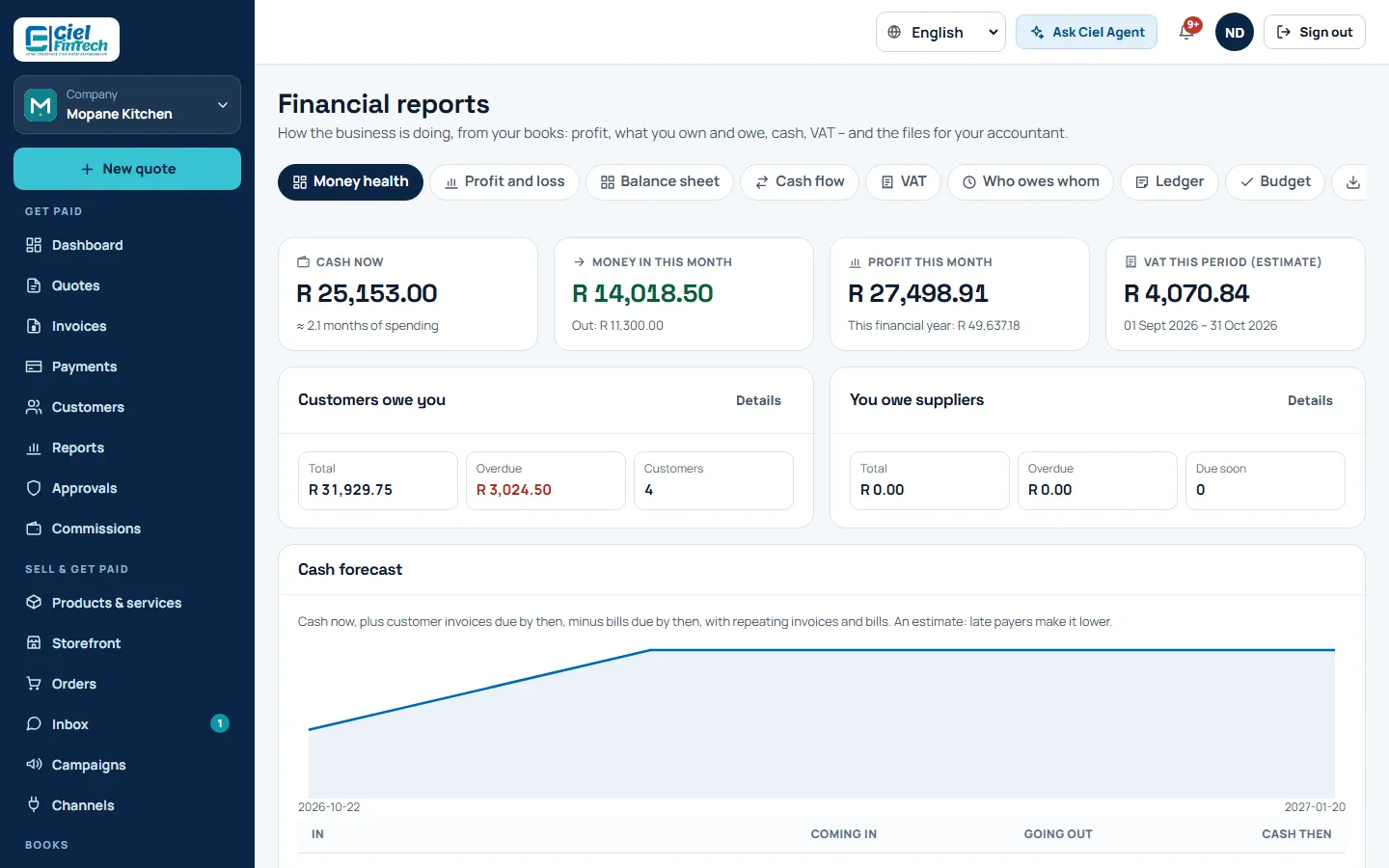Image resolution: width=1389 pixels, height=868 pixels.
Task: Go to Quotes in sidebar
Action: coord(127,285)
